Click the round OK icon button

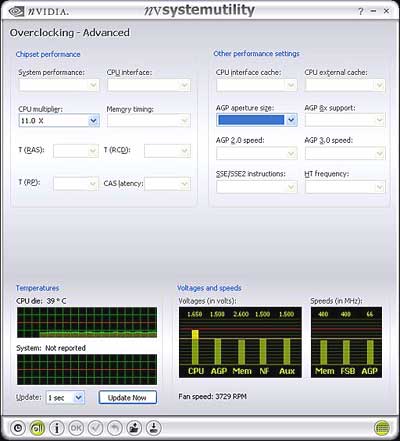point(76,428)
